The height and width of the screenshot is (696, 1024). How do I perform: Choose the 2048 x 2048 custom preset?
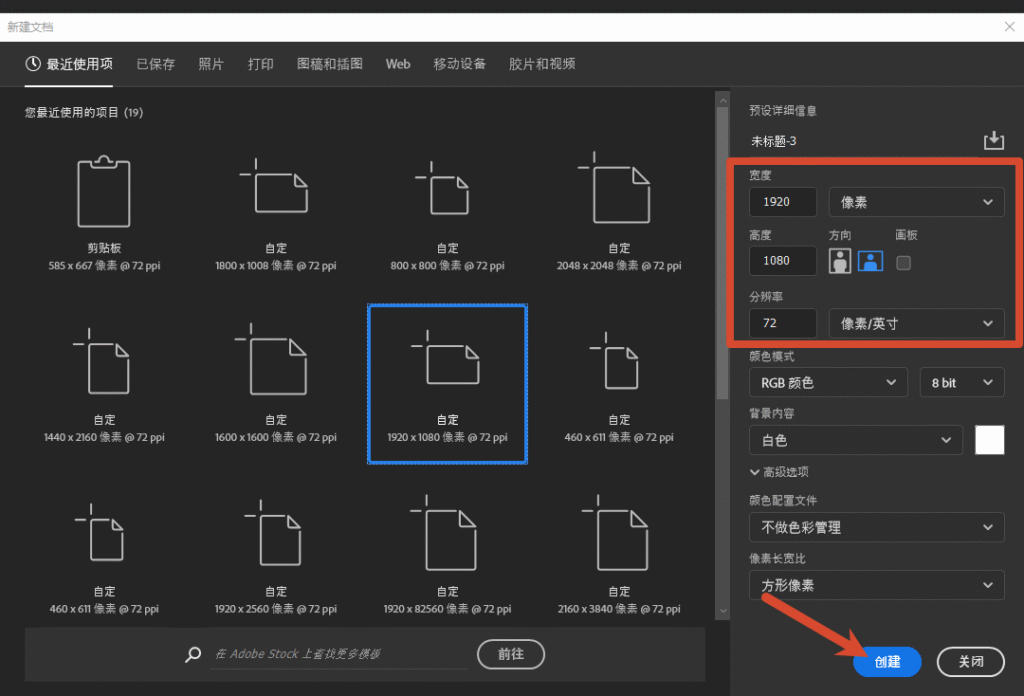pyautogui.click(x=618, y=213)
